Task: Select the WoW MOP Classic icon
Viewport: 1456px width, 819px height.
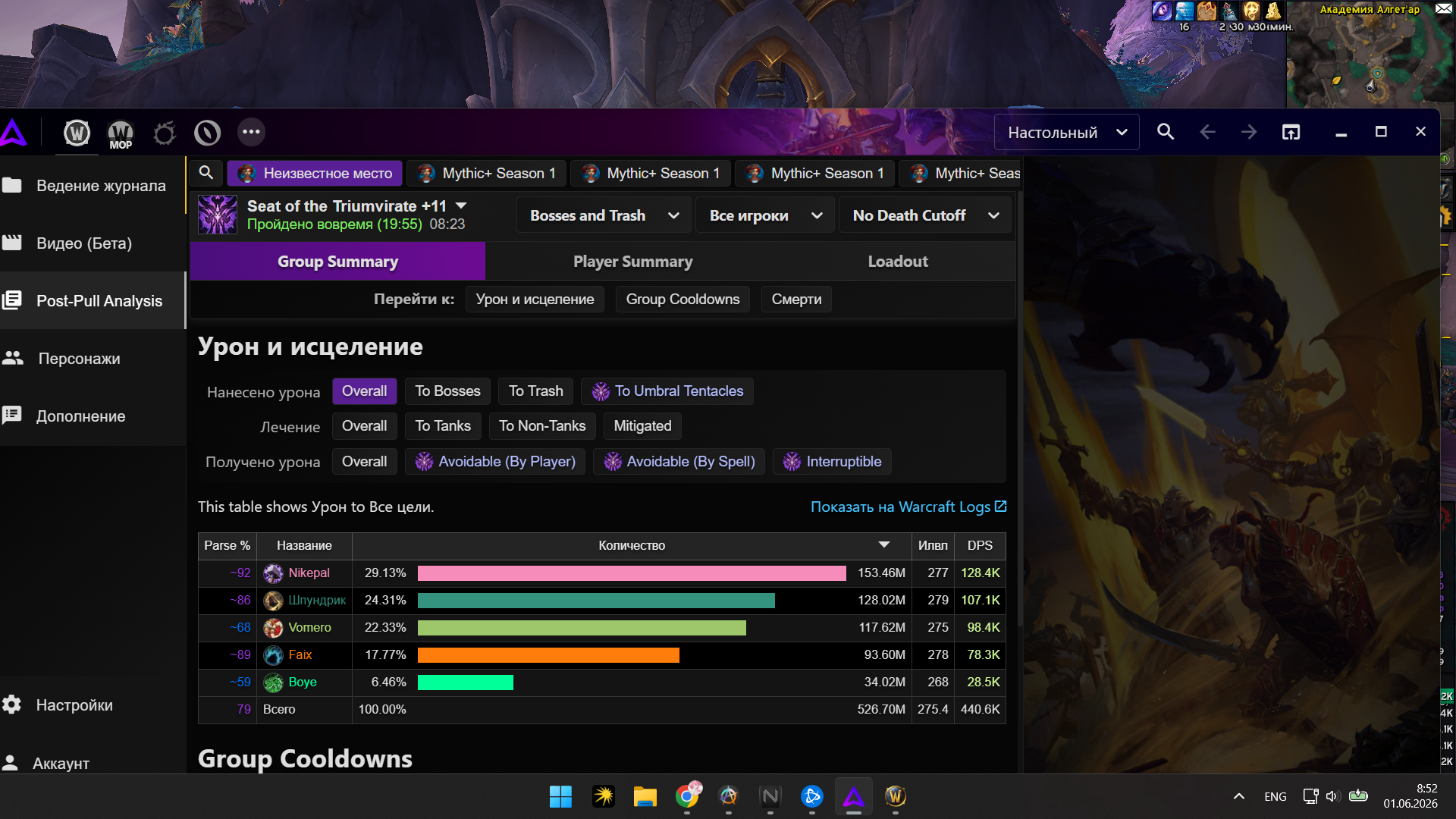Action: point(121,133)
